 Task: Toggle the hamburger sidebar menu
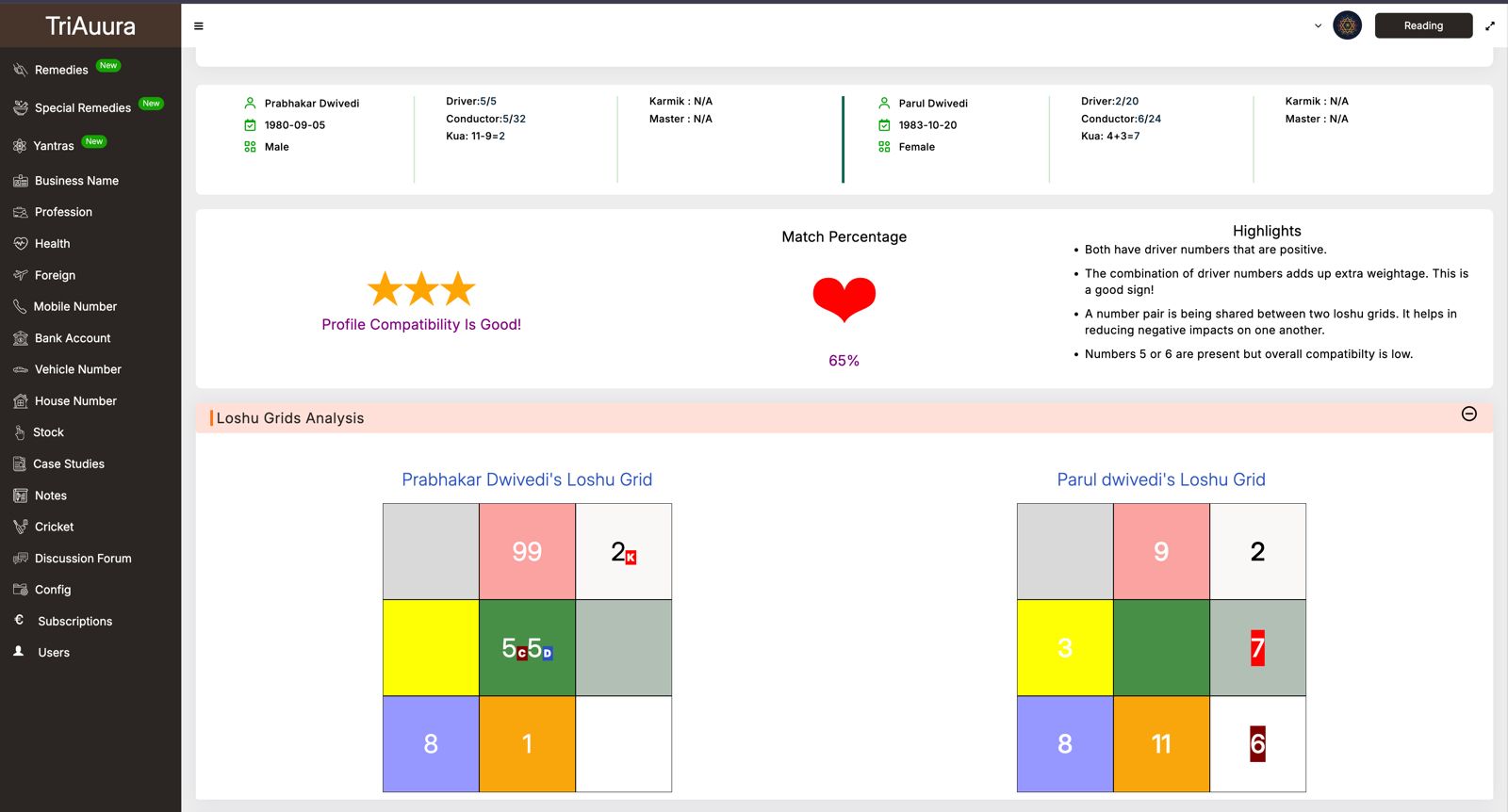pyautogui.click(x=198, y=26)
